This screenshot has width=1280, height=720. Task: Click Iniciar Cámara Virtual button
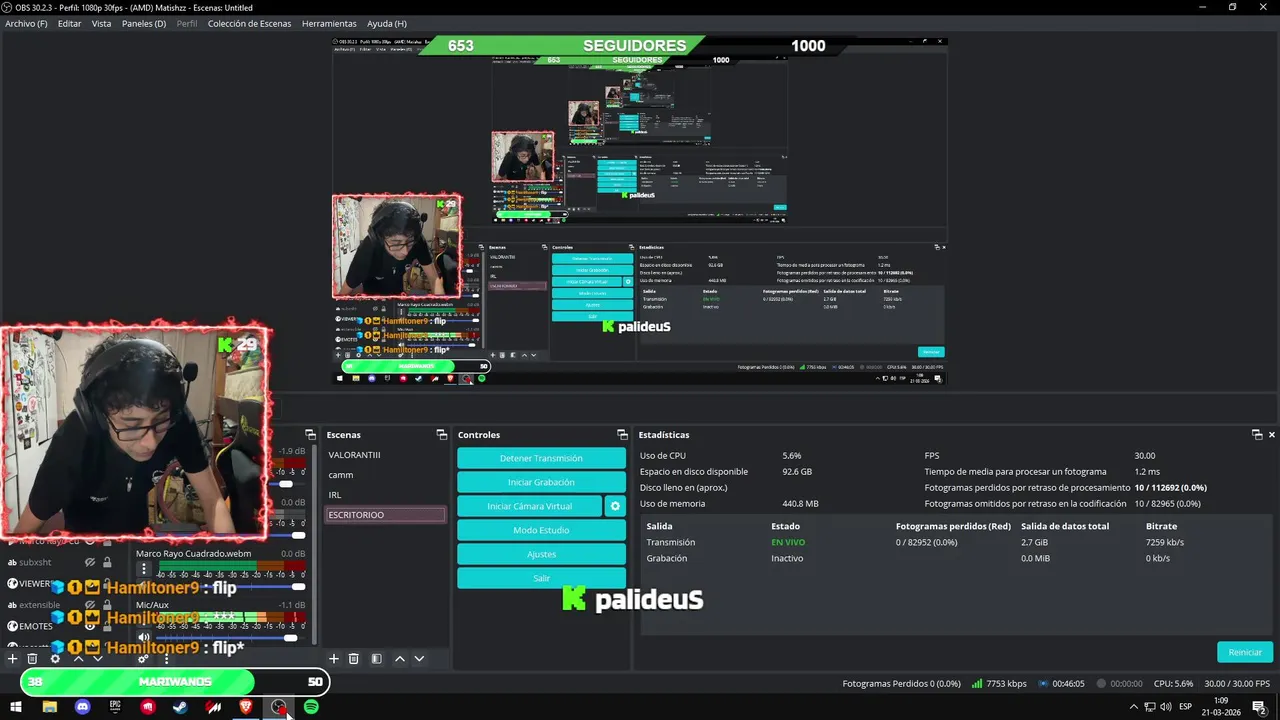pos(530,506)
